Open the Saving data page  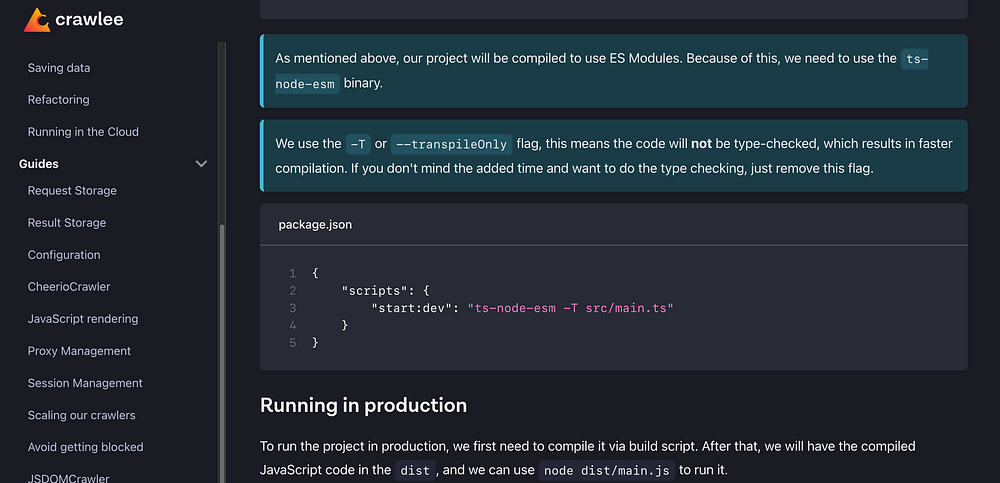(59, 68)
